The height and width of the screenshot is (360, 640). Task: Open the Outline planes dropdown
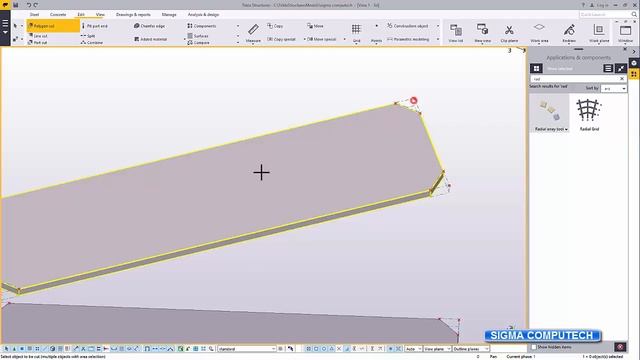(x=471, y=349)
